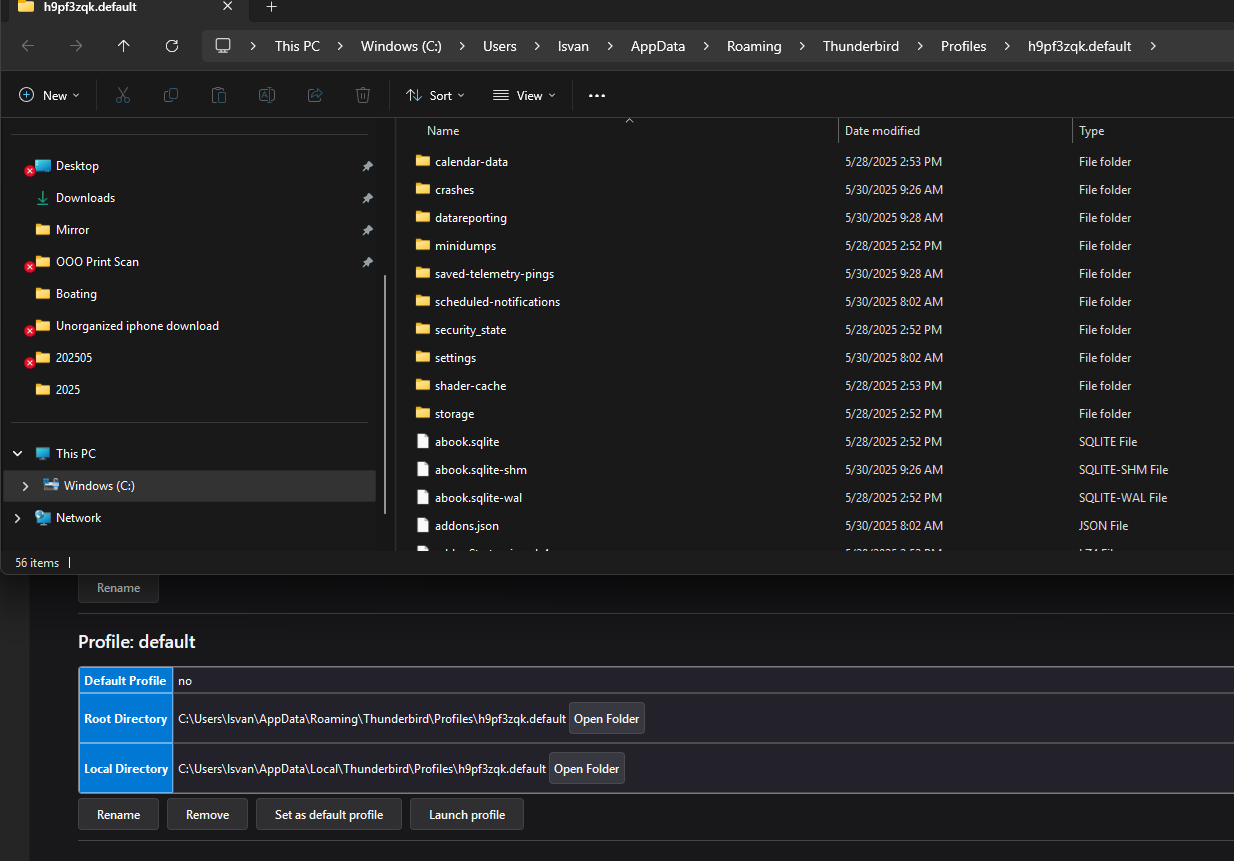
Task: Expand chevron after h9pf3zqk.default in address bar
Action: [x=1153, y=46]
